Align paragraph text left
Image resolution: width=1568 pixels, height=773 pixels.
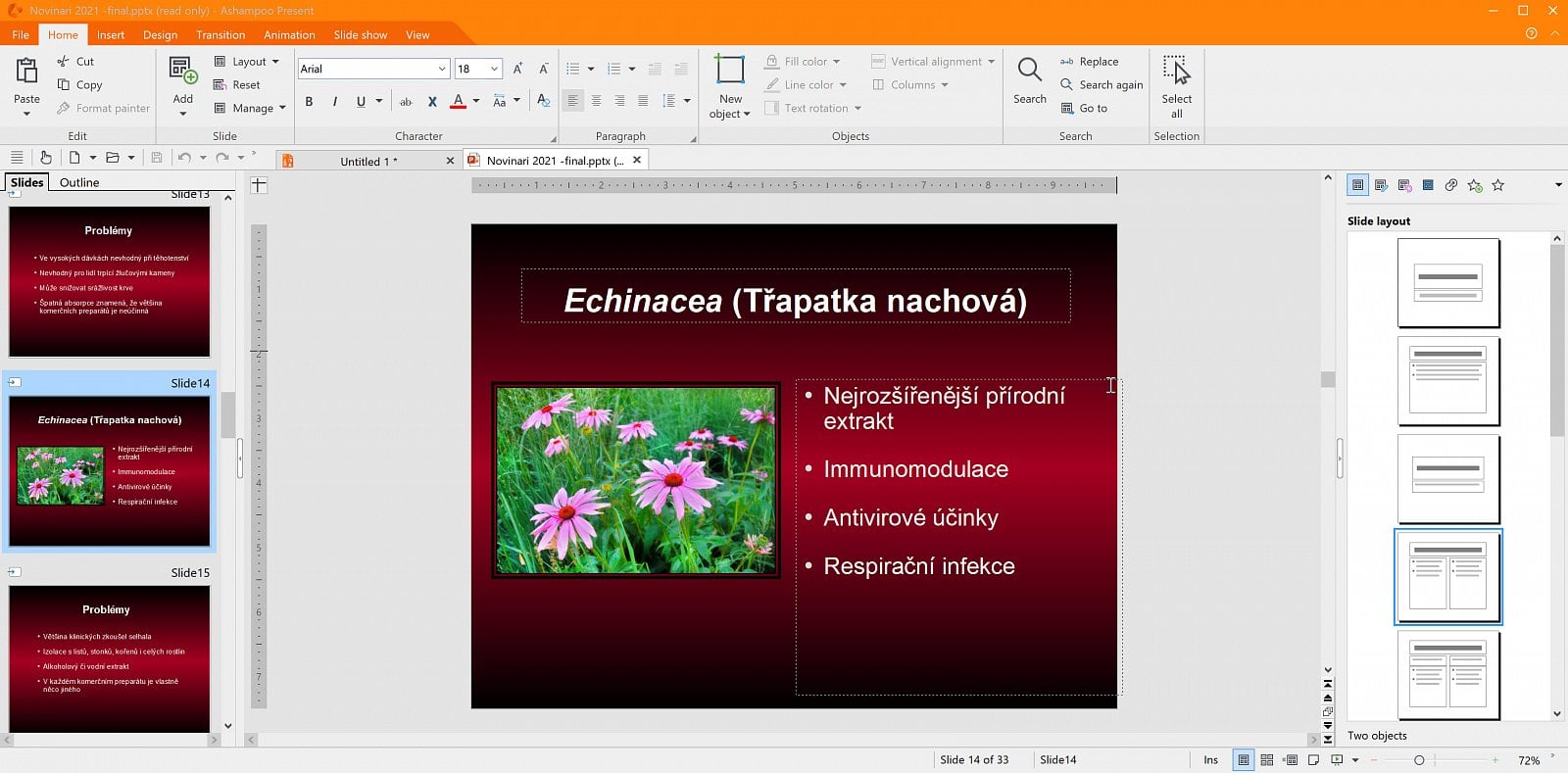pos(573,101)
